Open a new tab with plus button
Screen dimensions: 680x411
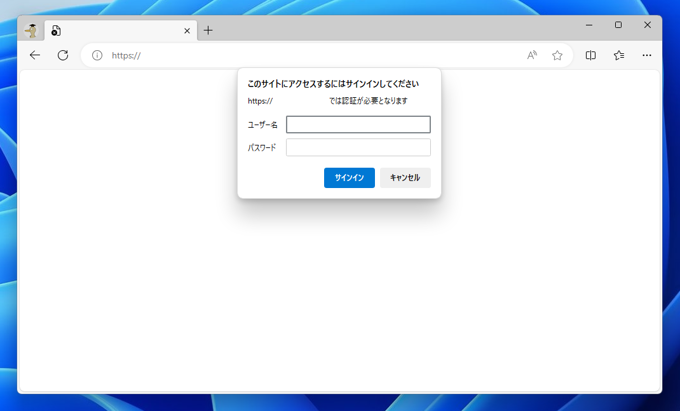(x=208, y=30)
